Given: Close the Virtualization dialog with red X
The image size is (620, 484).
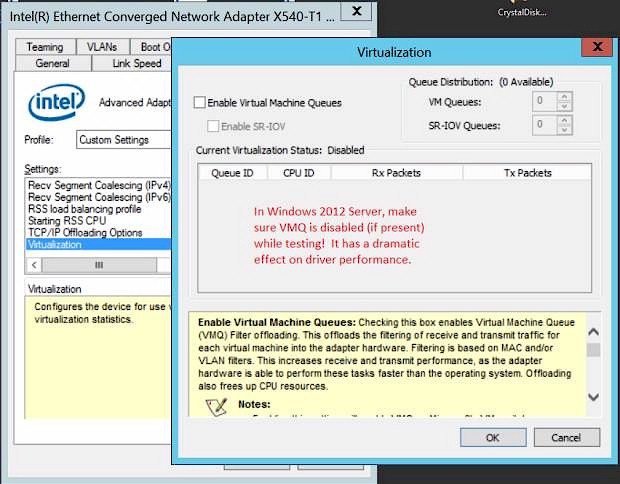Looking at the screenshot, I should [597, 47].
